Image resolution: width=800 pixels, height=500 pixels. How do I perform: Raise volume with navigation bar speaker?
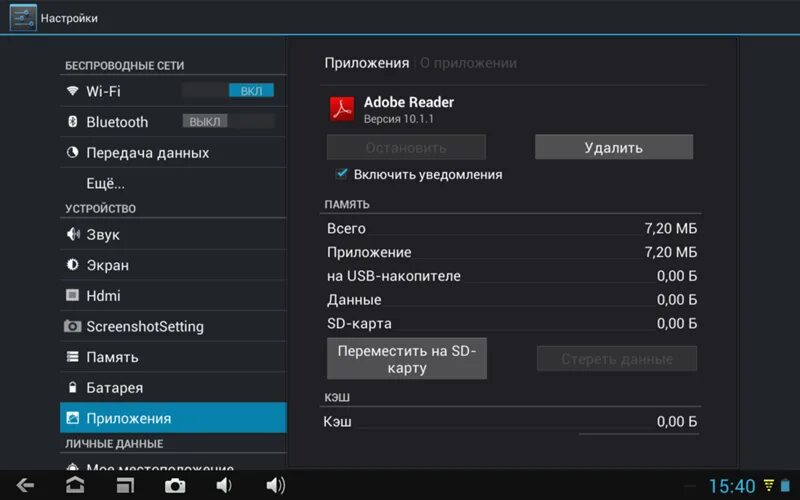point(276,485)
